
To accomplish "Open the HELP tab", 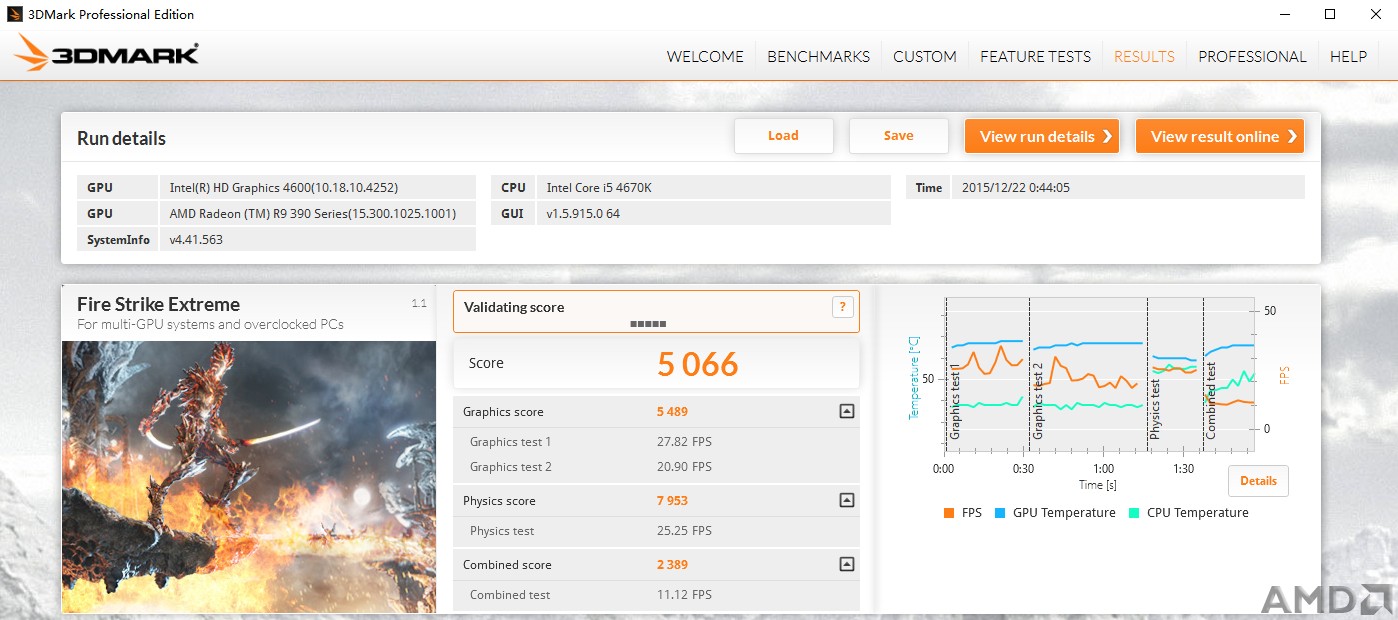I will point(1348,56).
